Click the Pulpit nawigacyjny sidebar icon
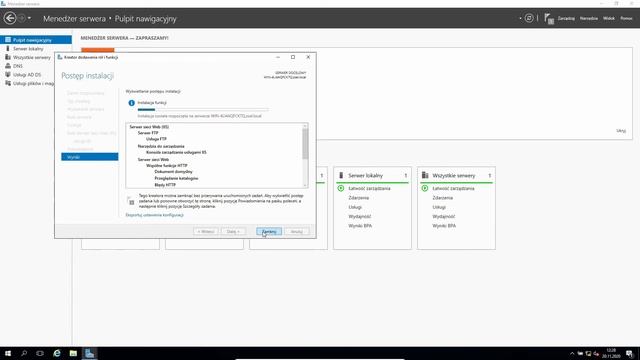The height and width of the screenshot is (360, 640). click(8, 40)
